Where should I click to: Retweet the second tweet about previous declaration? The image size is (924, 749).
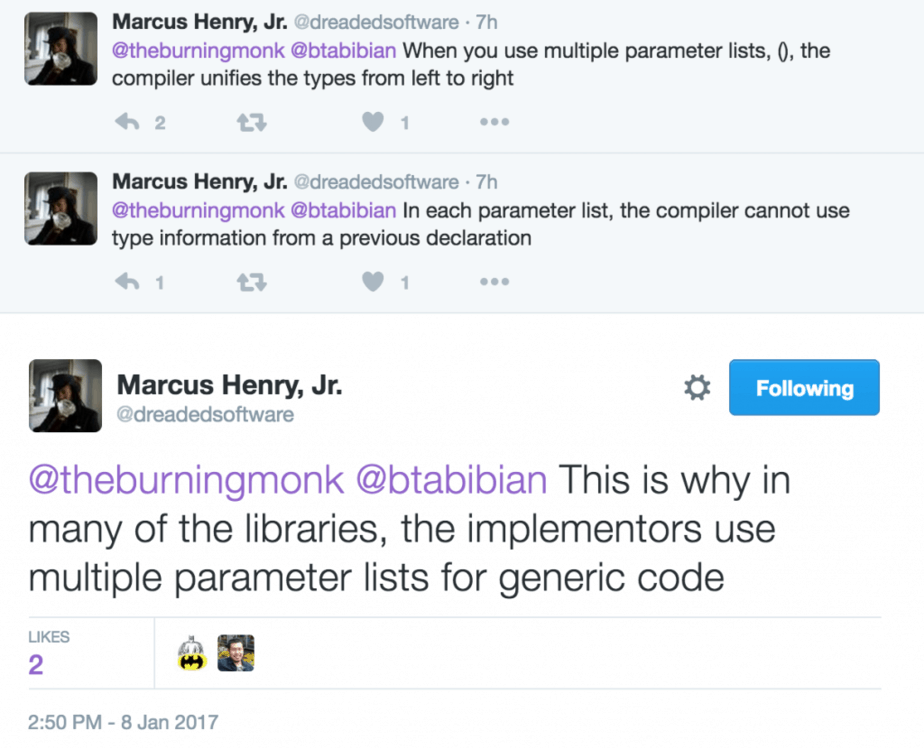pos(250,283)
